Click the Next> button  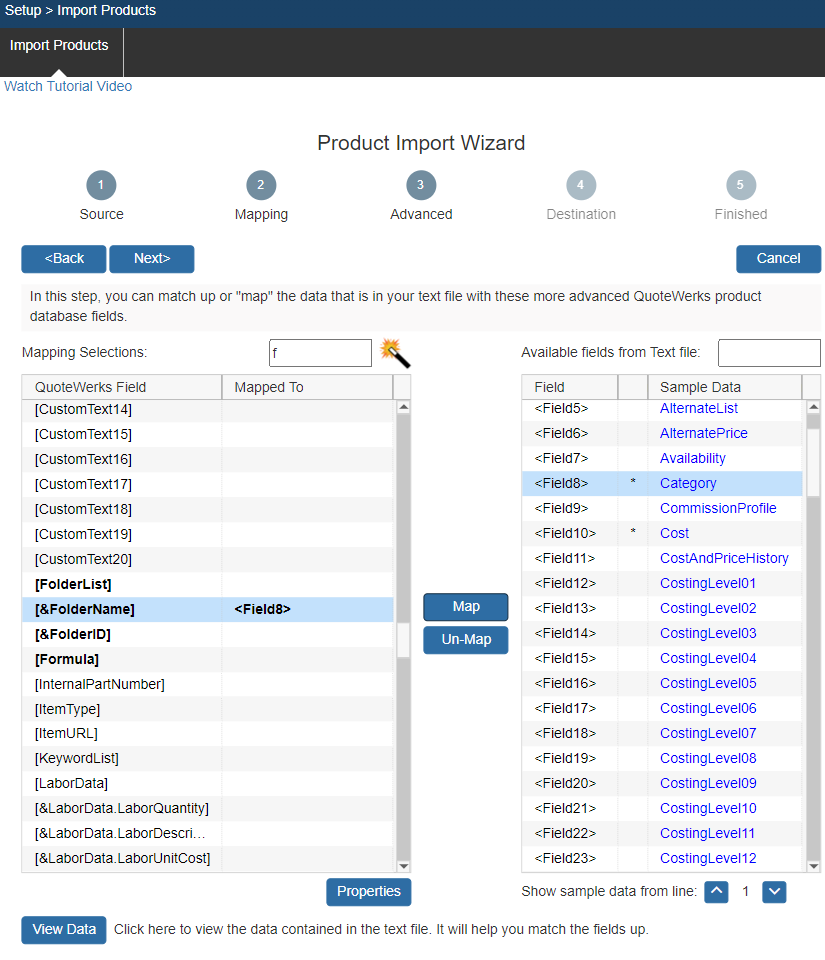click(x=152, y=259)
